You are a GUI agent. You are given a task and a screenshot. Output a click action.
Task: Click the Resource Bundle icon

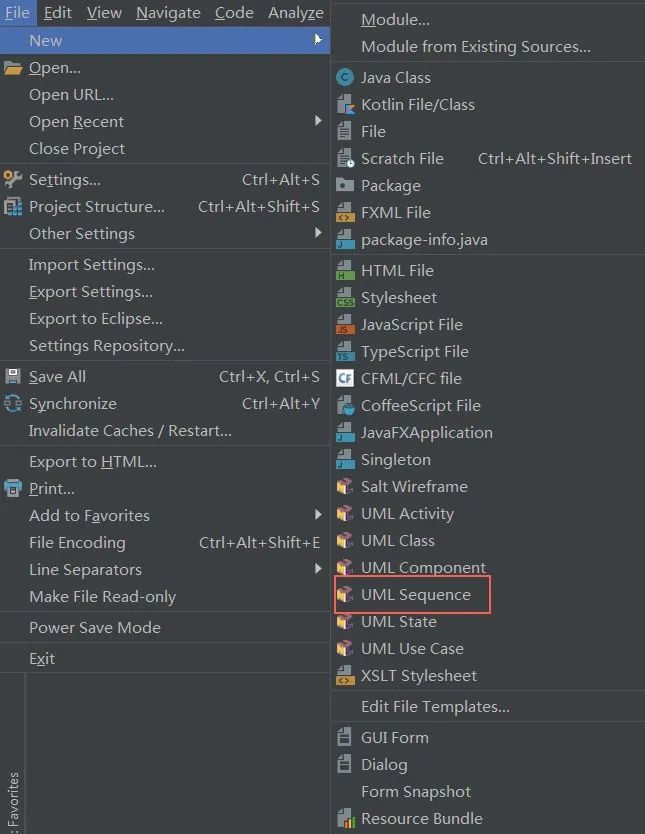(x=346, y=818)
